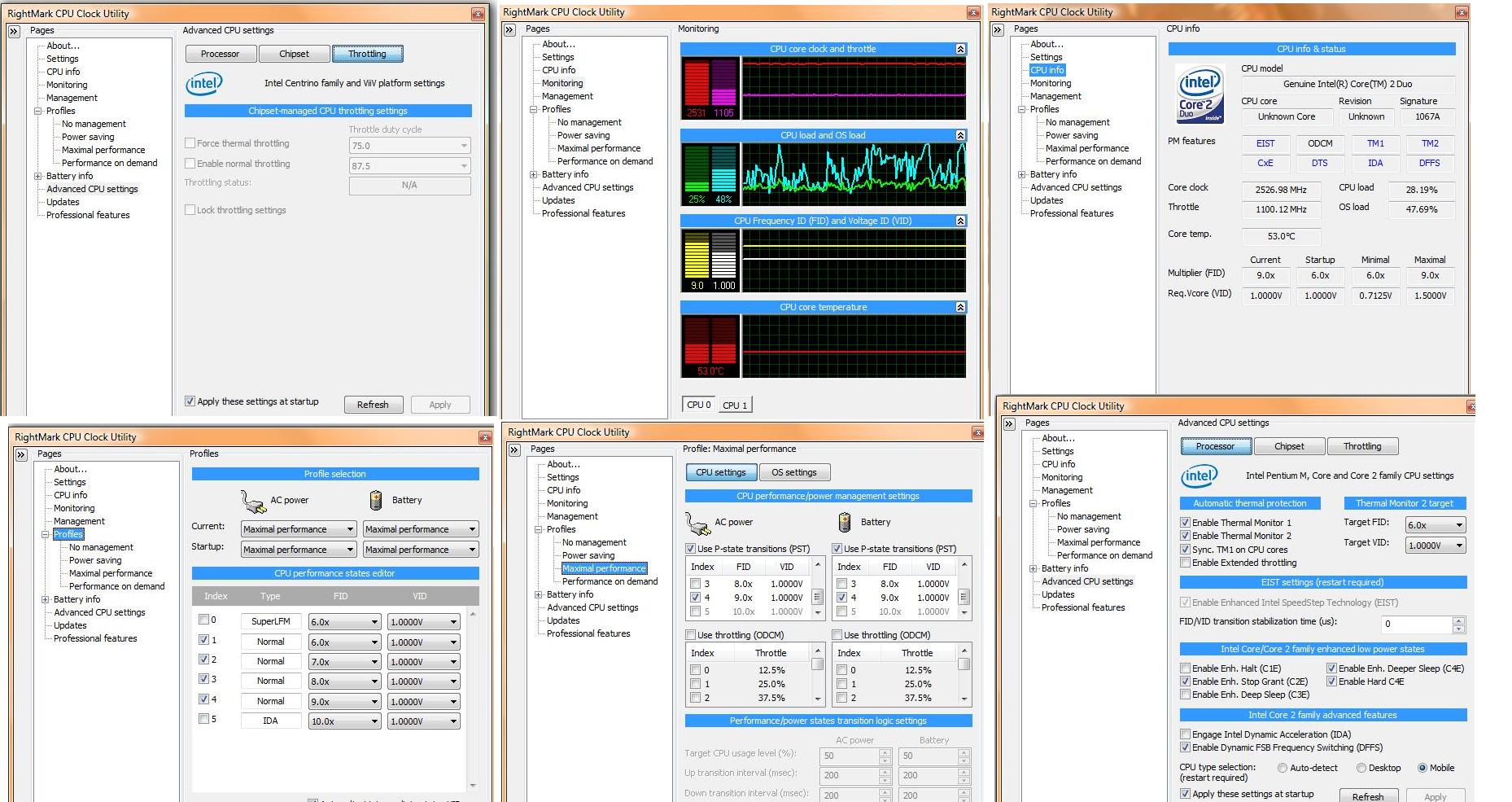Expand Battery info node in CPU info window
The width and height of the screenshot is (1512, 802).
pos(1022,174)
